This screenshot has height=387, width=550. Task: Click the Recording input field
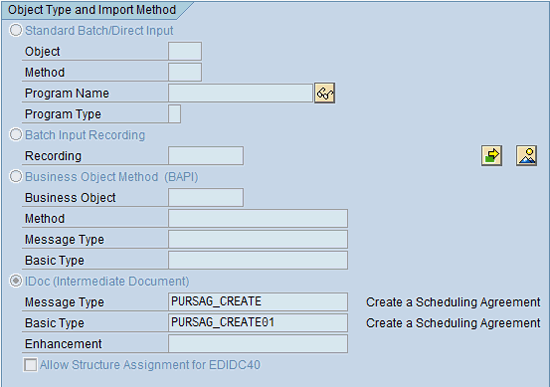pos(206,155)
